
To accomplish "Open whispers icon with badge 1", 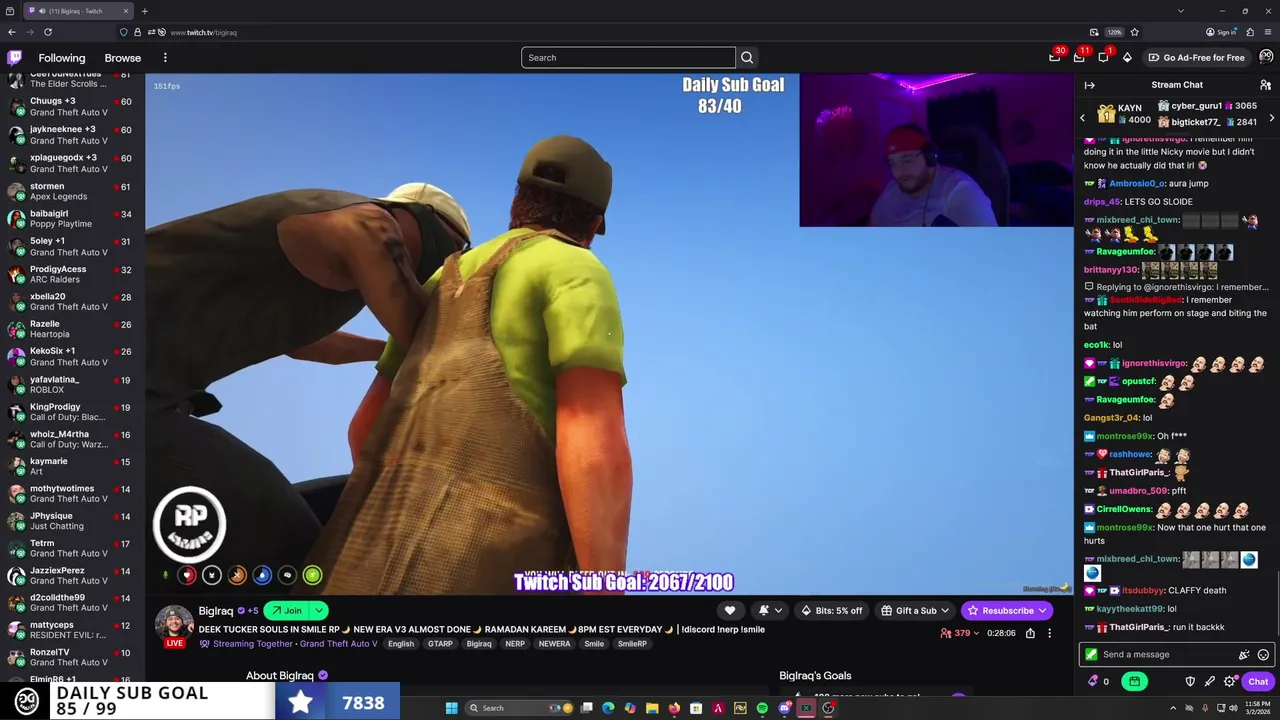I will tap(1103, 57).
